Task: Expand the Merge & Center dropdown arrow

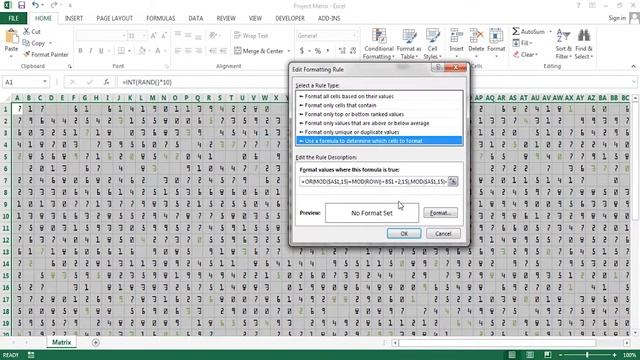Action: tap(289, 51)
